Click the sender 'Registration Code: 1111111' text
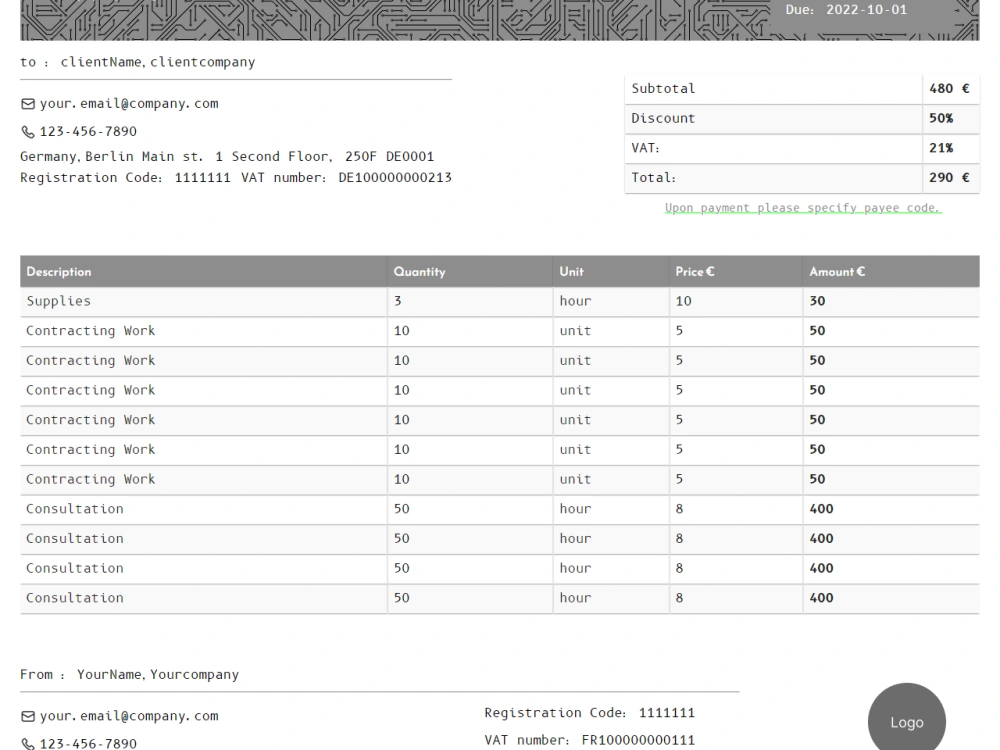Image resolution: width=1000 pixels, height=750 pixels. tap(589, 712)
